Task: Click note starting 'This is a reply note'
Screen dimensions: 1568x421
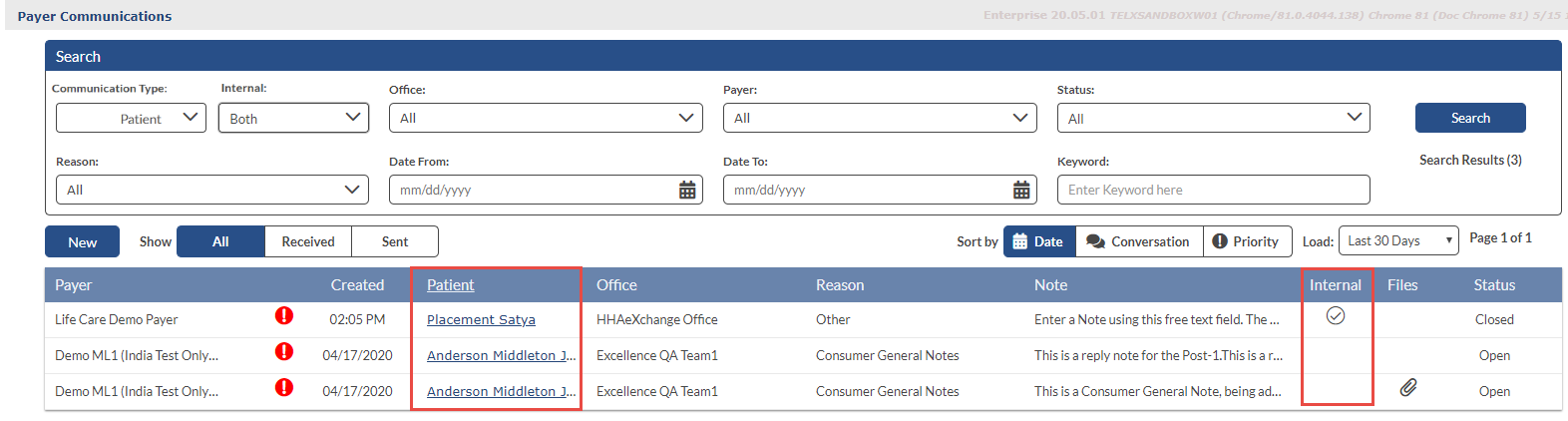Action: click(x=1158, y=355)
